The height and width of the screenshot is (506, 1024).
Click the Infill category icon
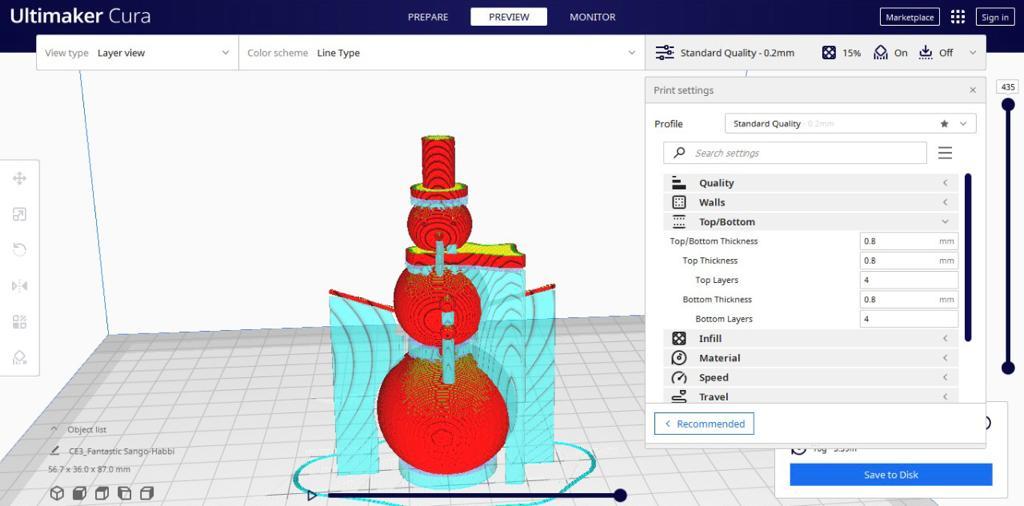(x=679, y=338)
